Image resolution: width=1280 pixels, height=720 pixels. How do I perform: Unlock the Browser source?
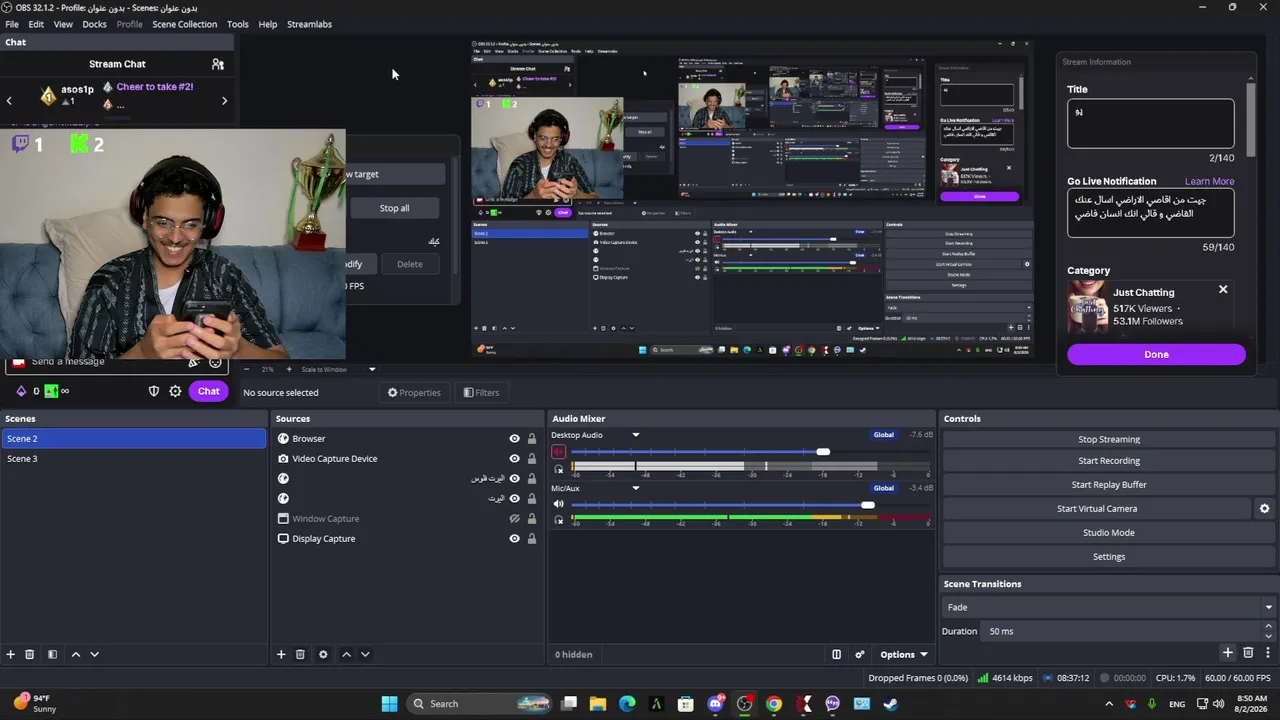pyautogui.click(x=532, y=438)
